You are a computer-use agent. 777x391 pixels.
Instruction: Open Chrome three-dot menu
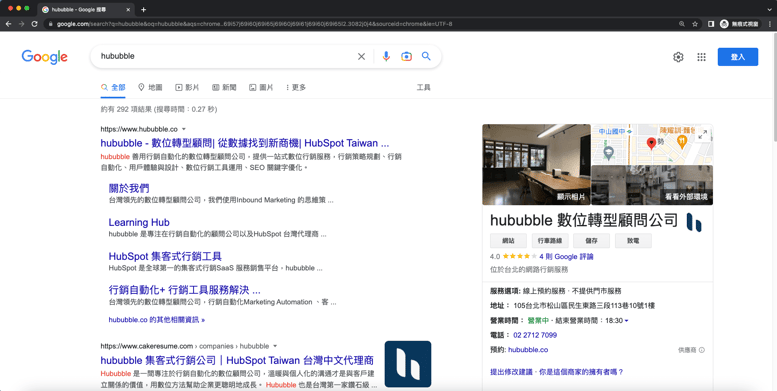pos(770,24)
